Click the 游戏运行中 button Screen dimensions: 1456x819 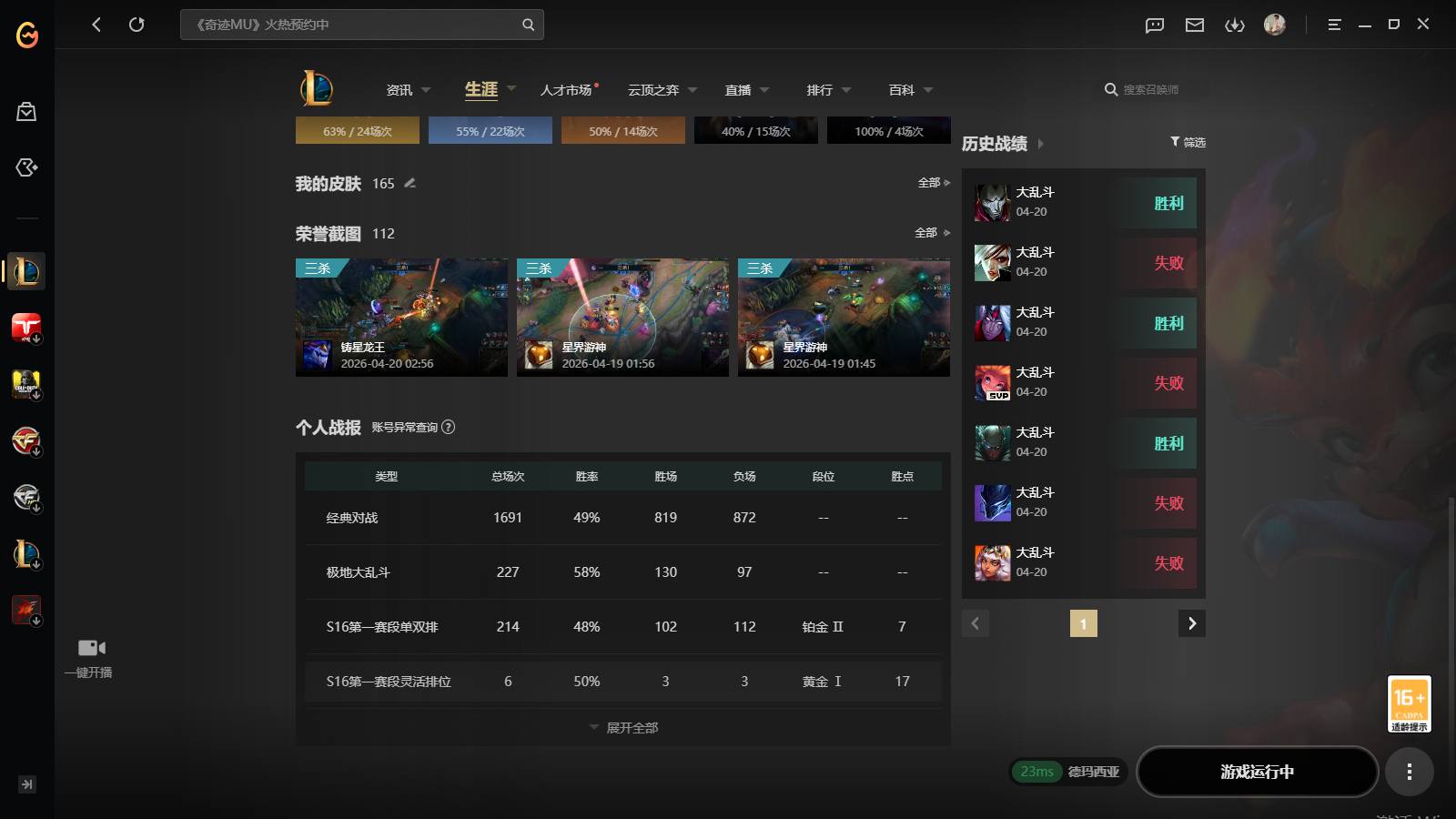[1258, 772]
